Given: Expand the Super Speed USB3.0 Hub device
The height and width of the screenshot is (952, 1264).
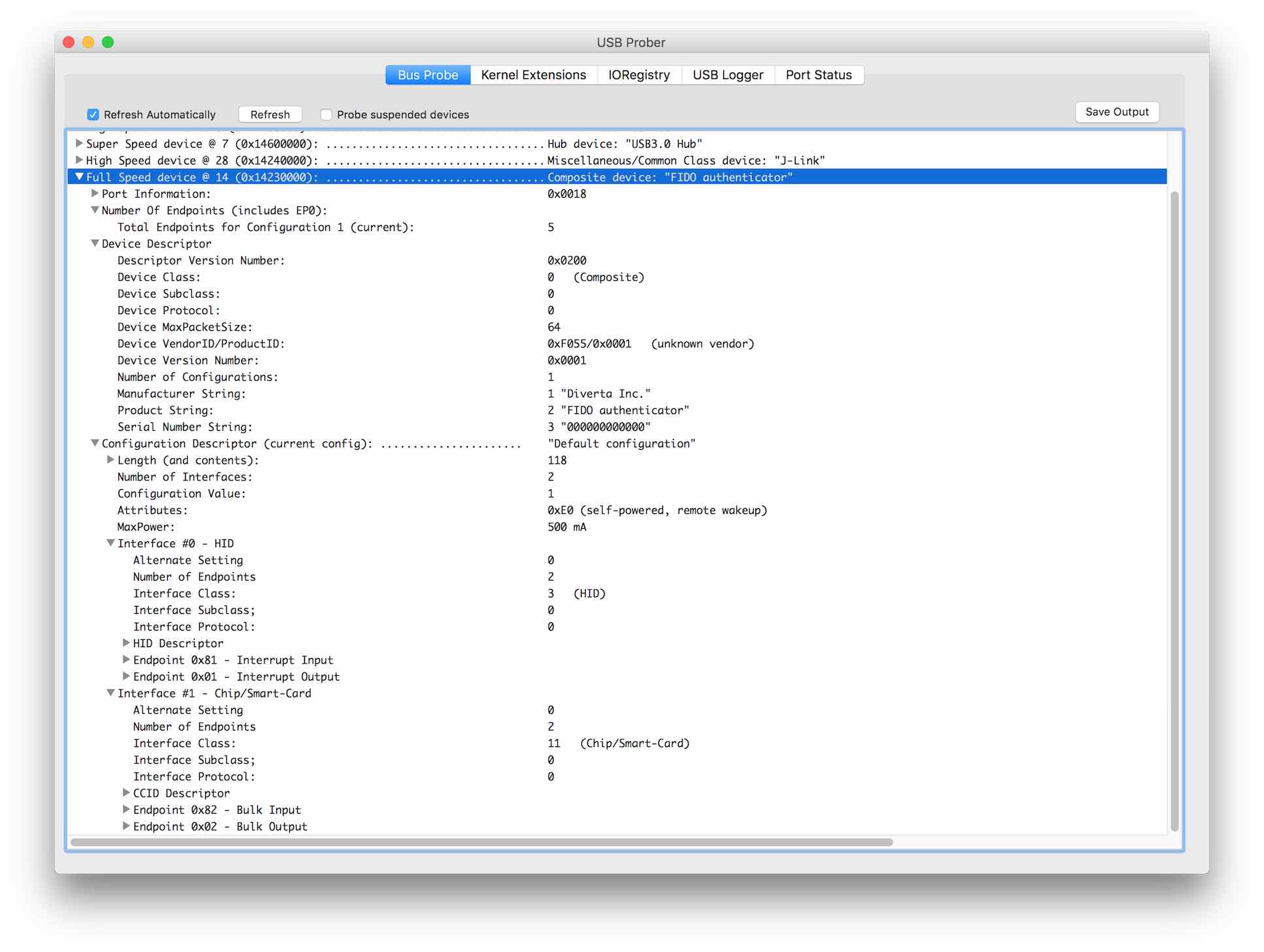Looking at the screenshot, I should (x=78, y=144).
